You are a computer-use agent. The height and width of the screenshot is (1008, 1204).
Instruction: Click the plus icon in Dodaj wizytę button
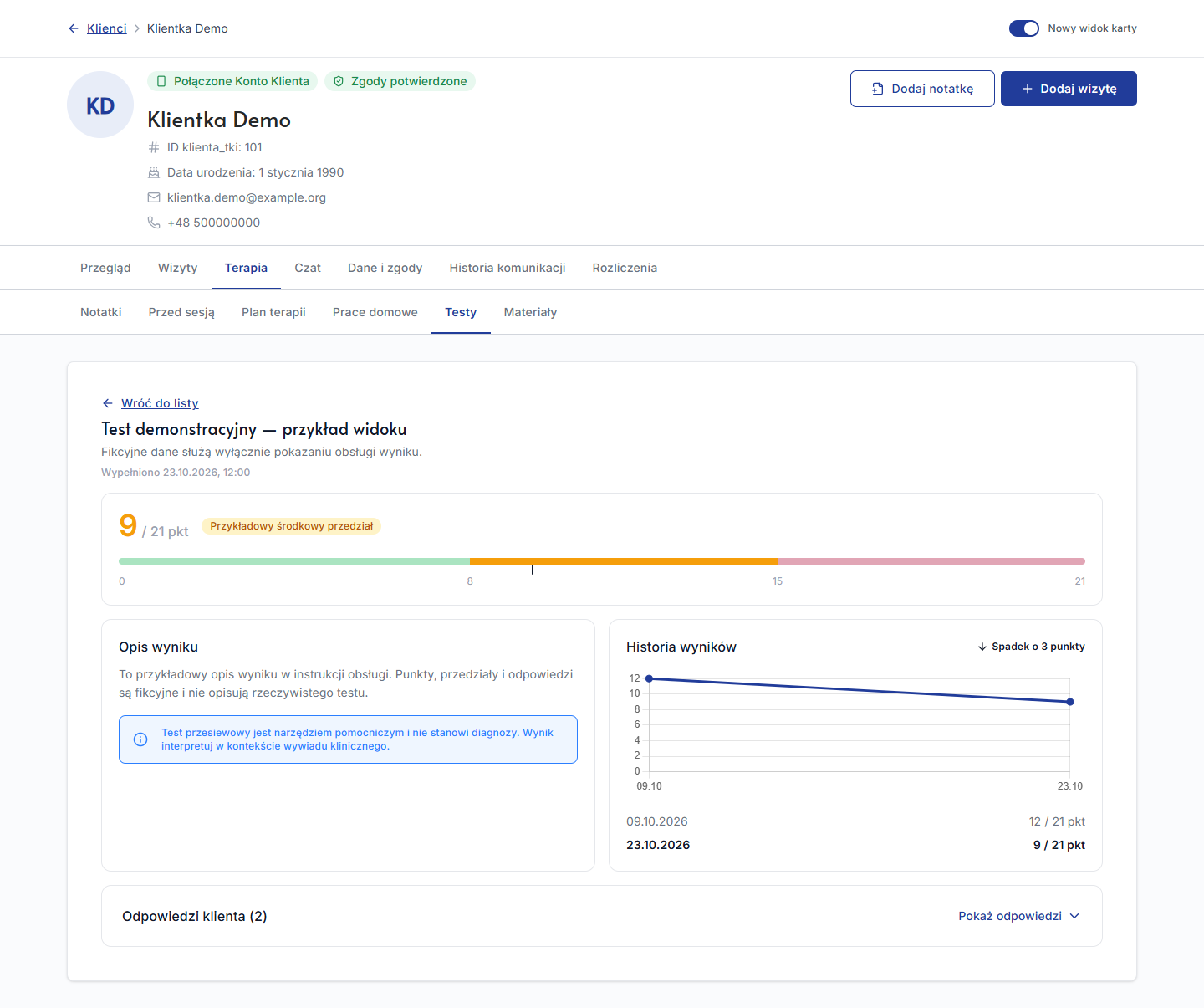pyautogui.click(x=1028, y=89)
